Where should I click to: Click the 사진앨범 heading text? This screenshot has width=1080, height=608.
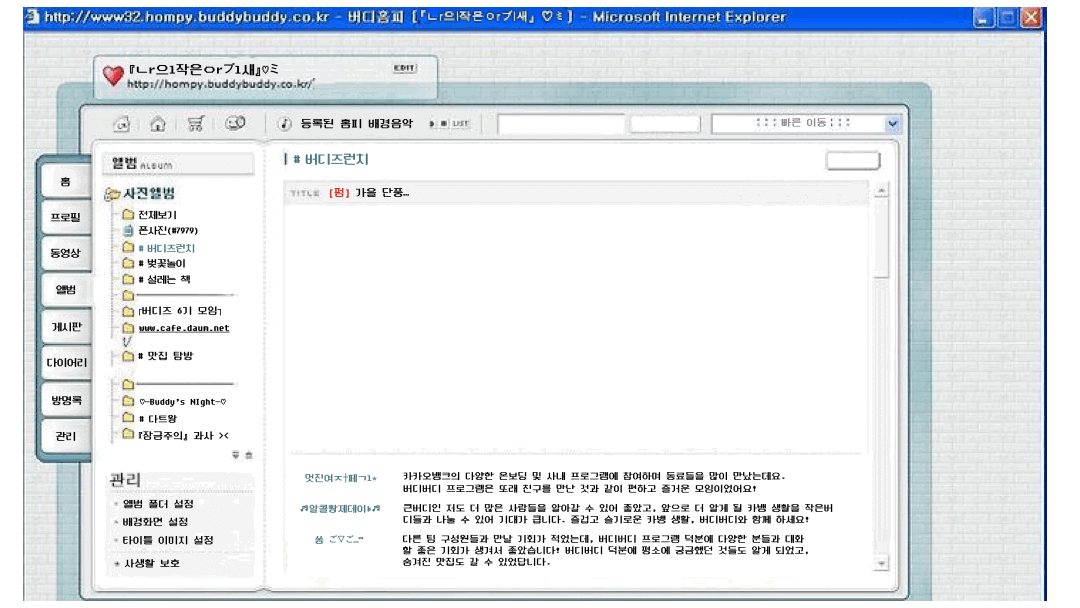[x=149, y=194]
